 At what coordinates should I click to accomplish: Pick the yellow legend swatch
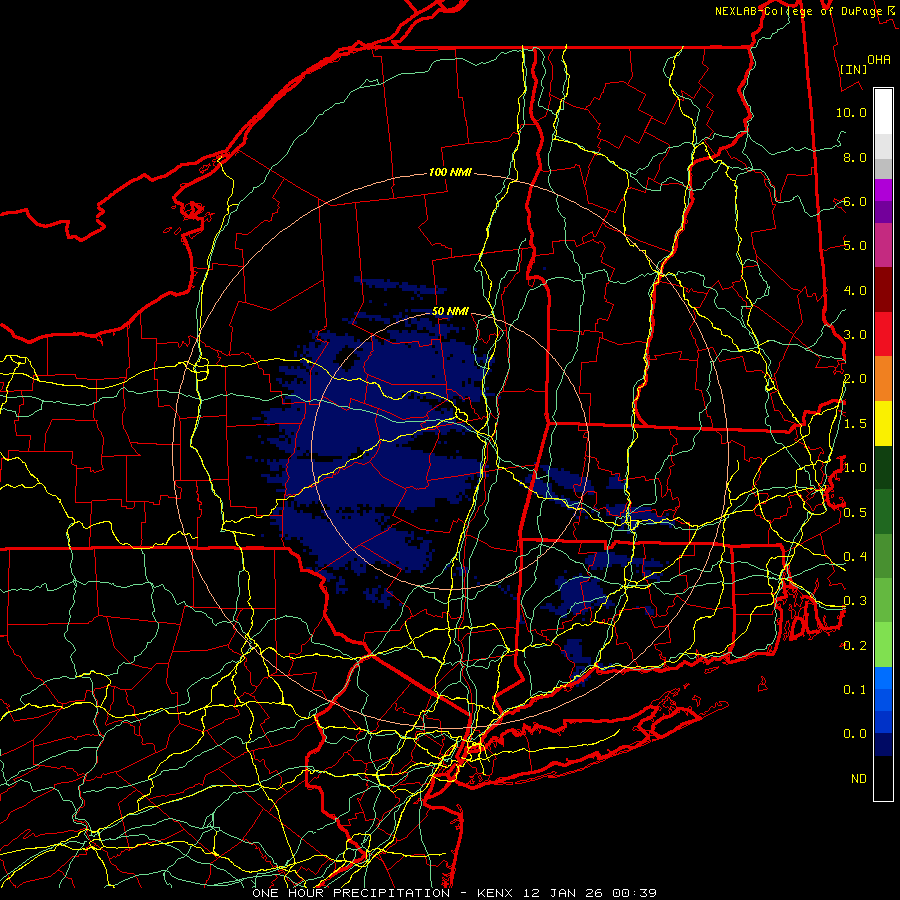click(x=883, y=424)
